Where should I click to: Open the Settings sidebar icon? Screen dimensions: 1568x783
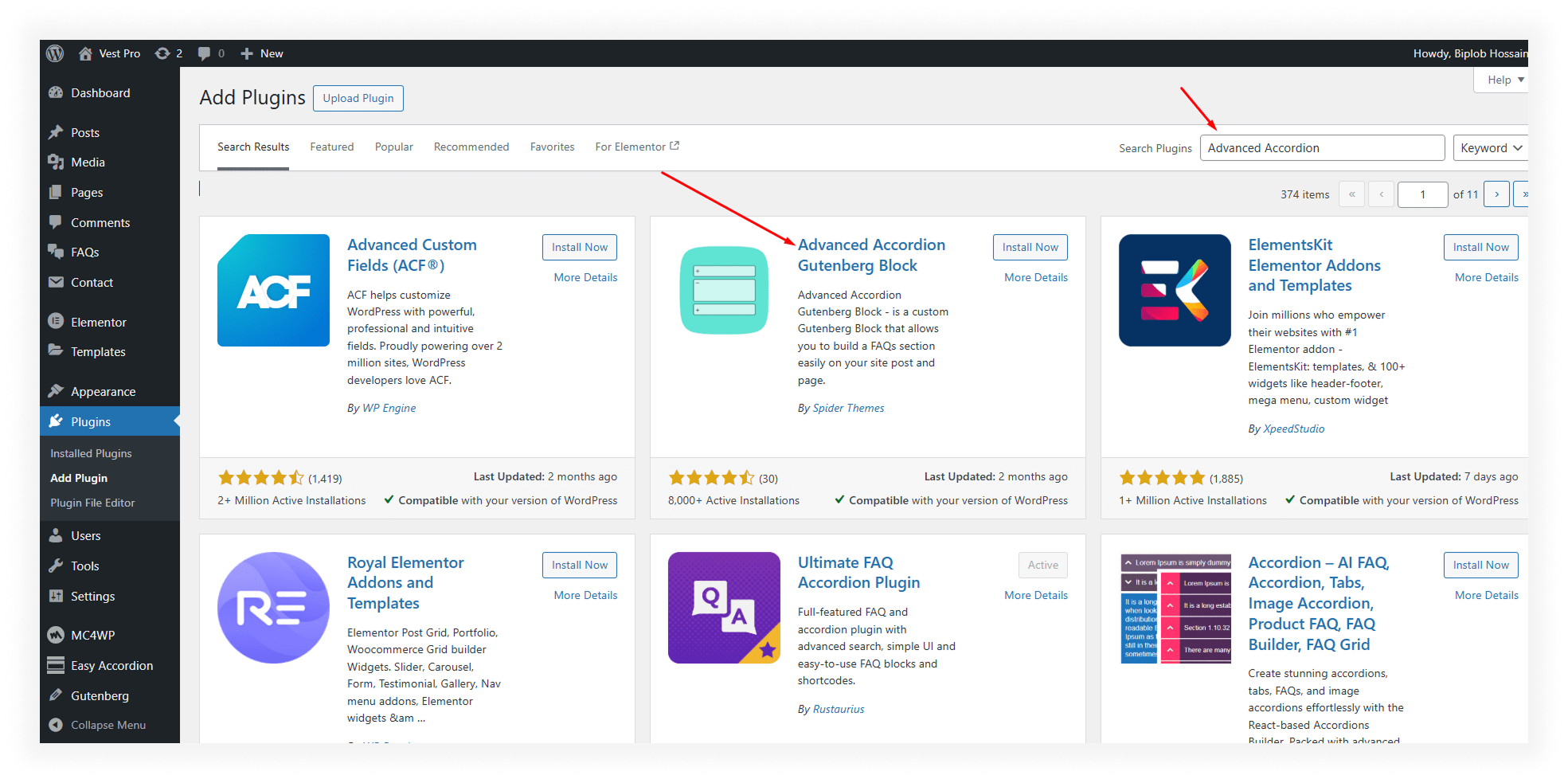click(x=56, y=596)
